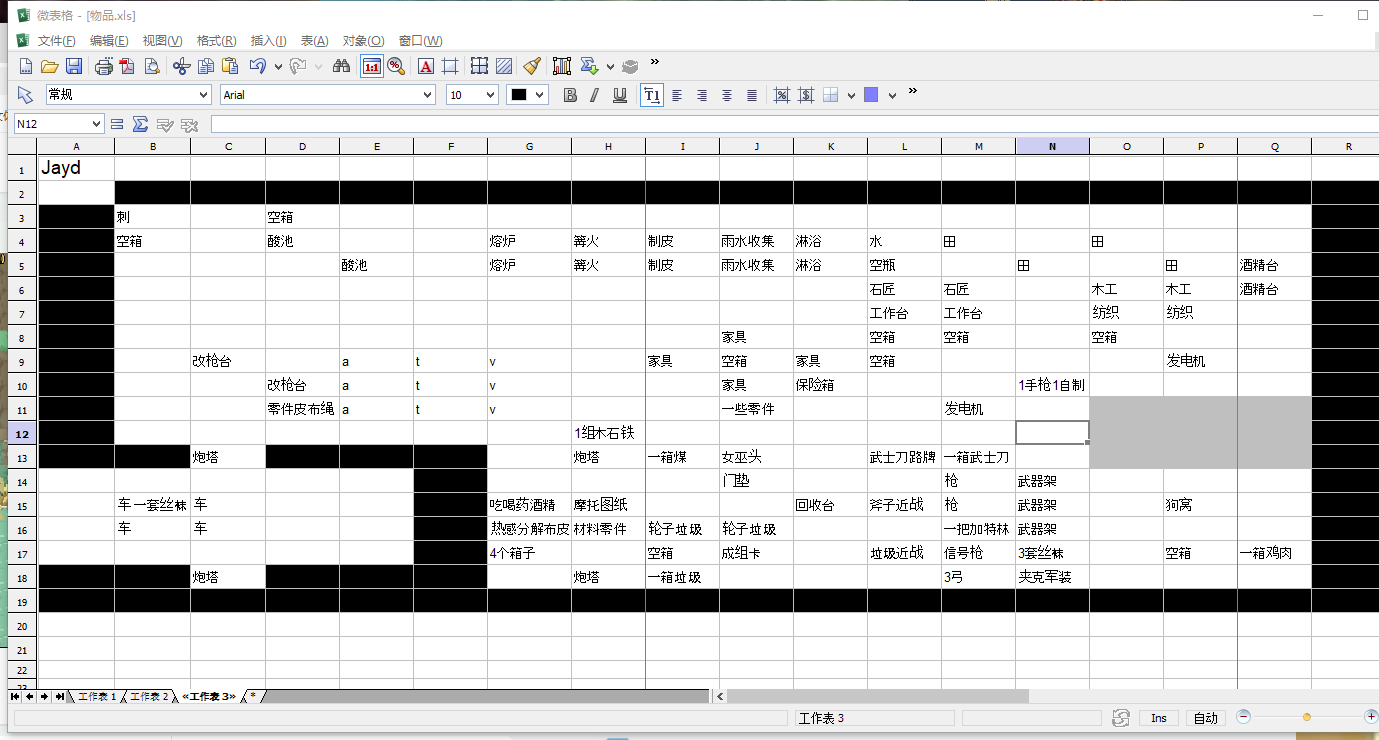This screenshot has height=740, width=1379.
Task: Click the sort icon with sigma
Action: (589, 66)
